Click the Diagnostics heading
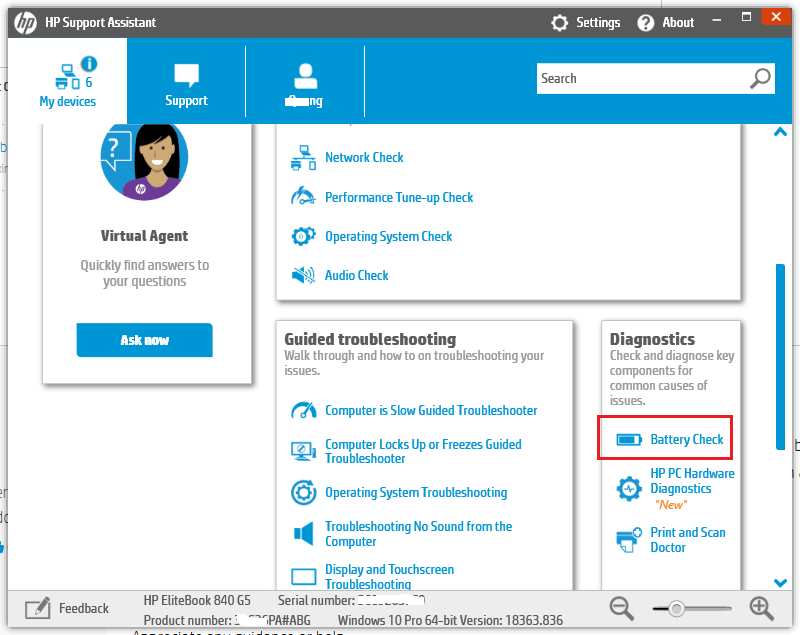The image size is (800, 635). pyautogui.click(x=653, y=339)
